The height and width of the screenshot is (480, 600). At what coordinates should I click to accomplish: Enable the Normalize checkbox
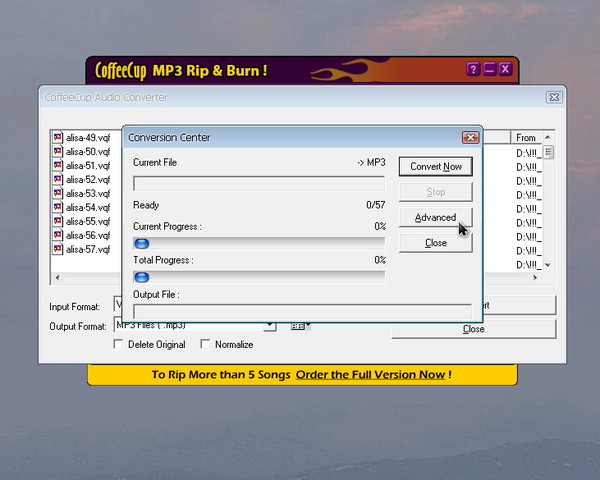pos(205,344)
